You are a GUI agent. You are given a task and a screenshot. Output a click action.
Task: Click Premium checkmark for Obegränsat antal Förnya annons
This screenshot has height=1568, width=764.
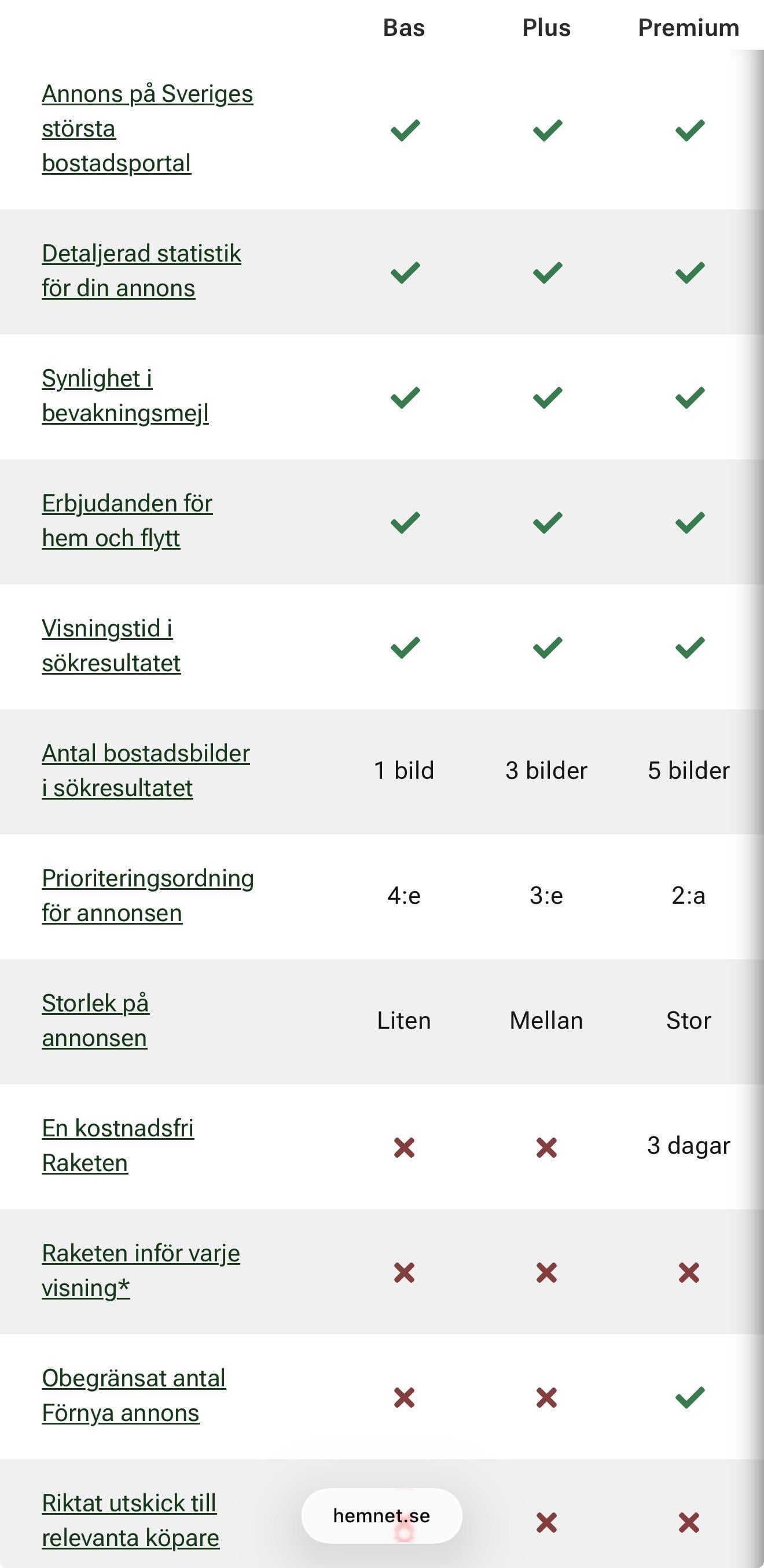[x=690, y=1397]
